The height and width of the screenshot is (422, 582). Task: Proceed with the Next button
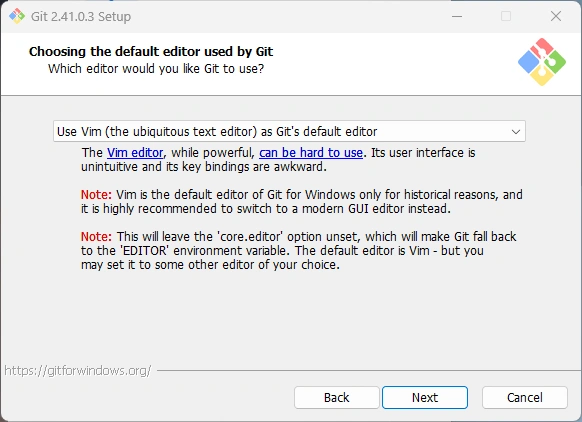[x=425, y=398]
